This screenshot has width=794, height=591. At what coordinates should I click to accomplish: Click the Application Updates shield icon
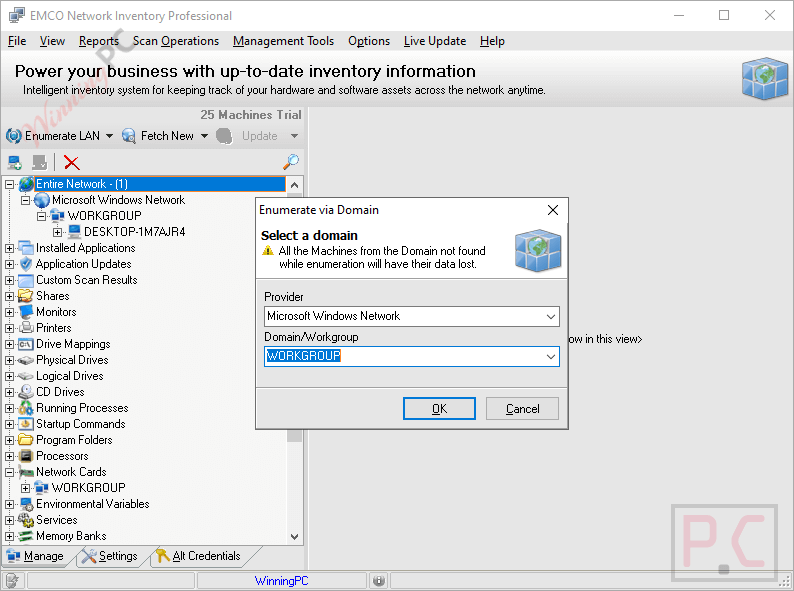pos(26,264)
